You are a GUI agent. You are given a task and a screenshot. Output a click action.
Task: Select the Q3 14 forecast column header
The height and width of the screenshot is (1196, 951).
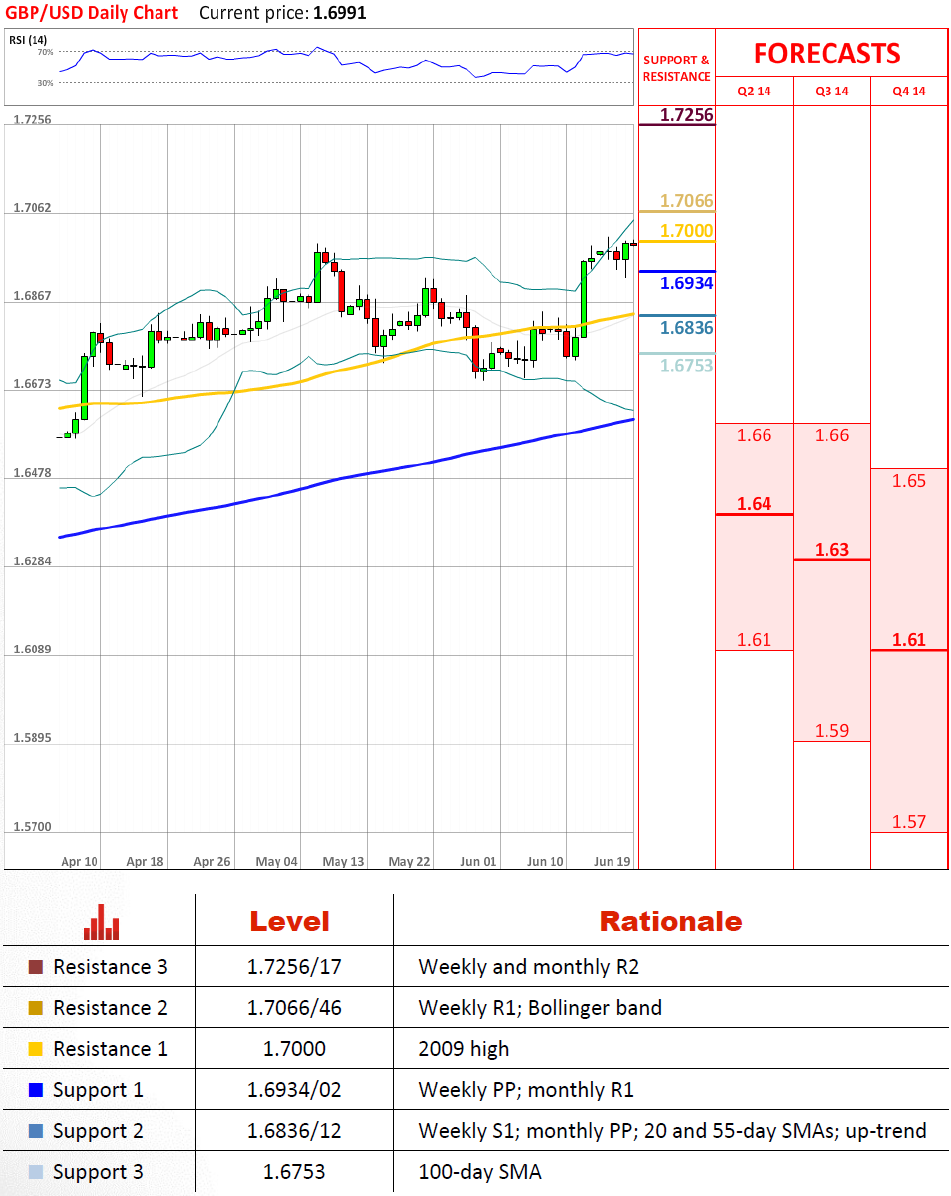[832, 92]
